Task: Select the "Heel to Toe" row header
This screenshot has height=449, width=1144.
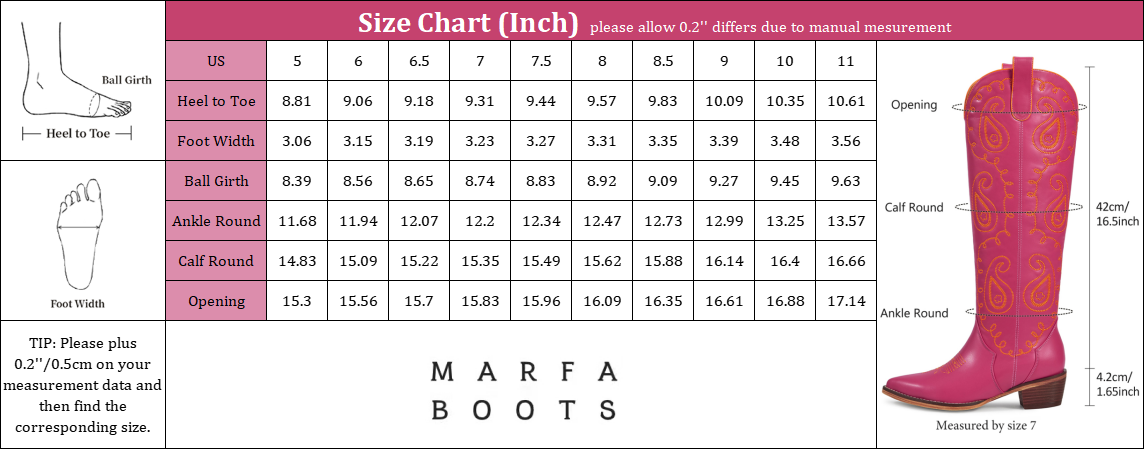Action: [x=215, y=101]
